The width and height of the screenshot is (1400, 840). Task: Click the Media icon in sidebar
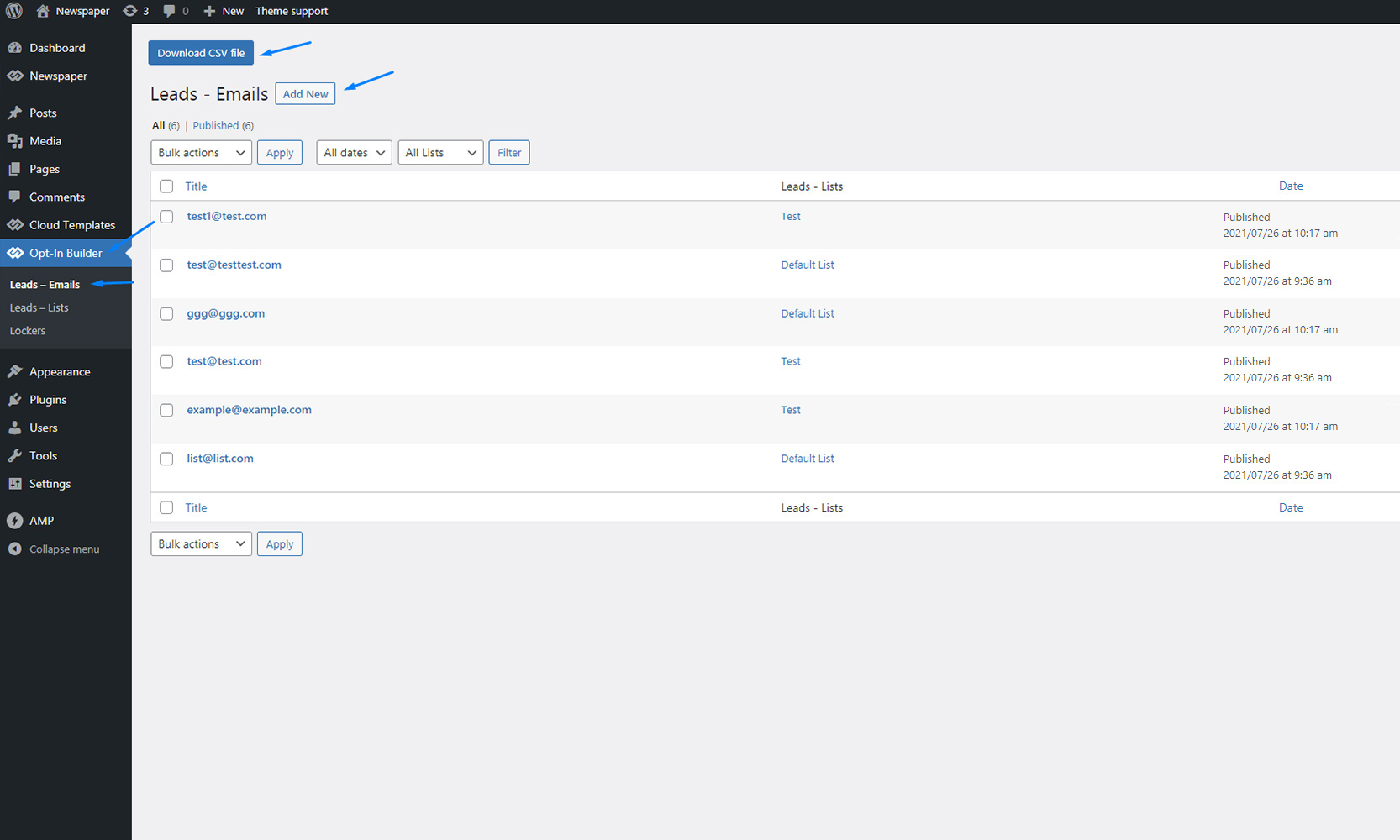point(15,141)
